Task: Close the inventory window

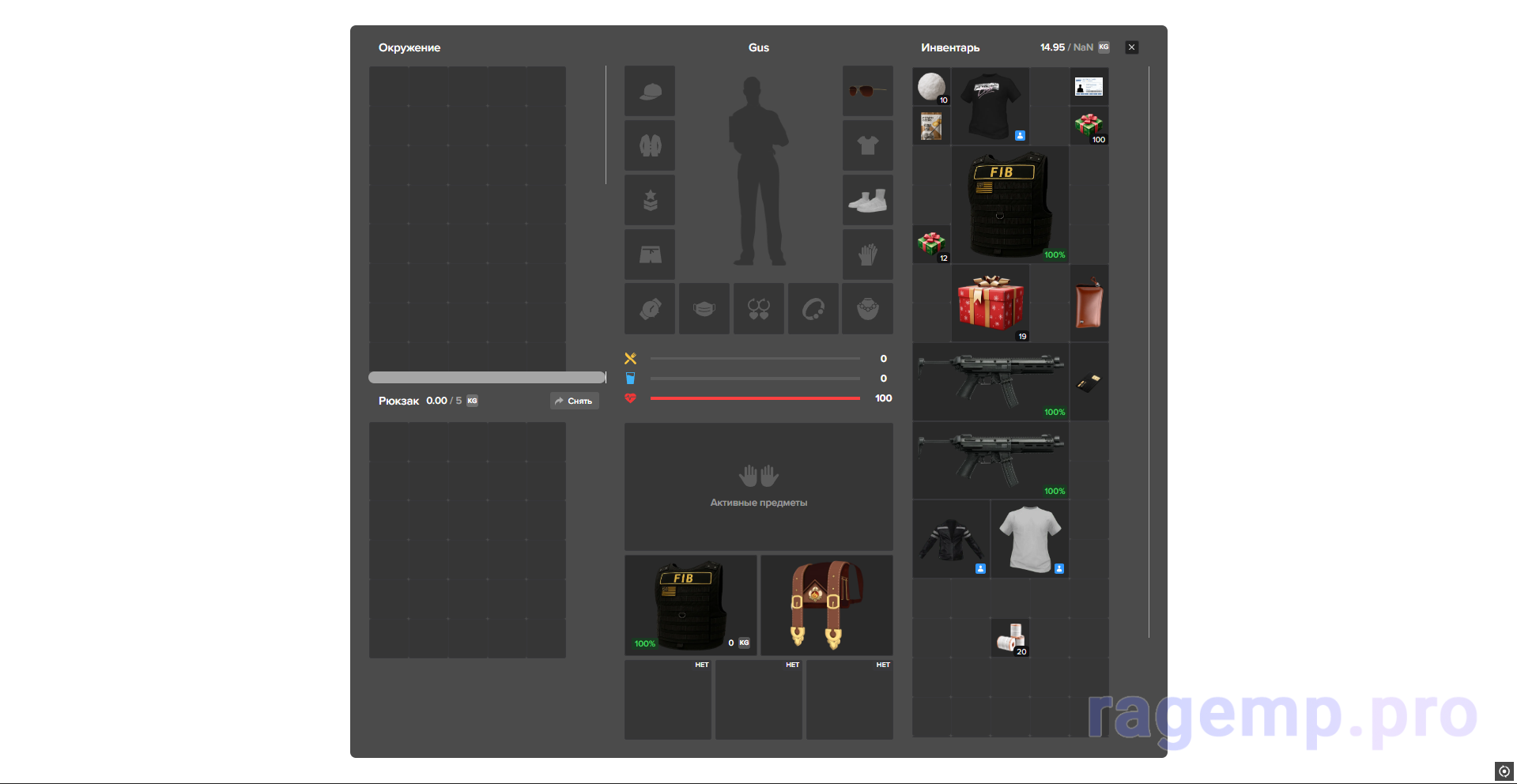Action: coord(1131,47)
